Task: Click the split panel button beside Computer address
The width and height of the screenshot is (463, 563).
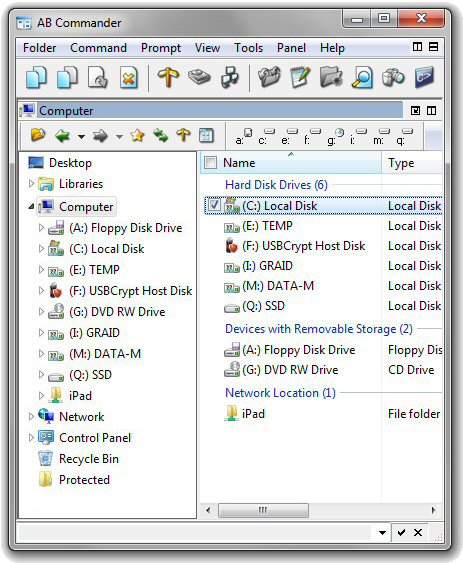Action: tap(431, 111)
